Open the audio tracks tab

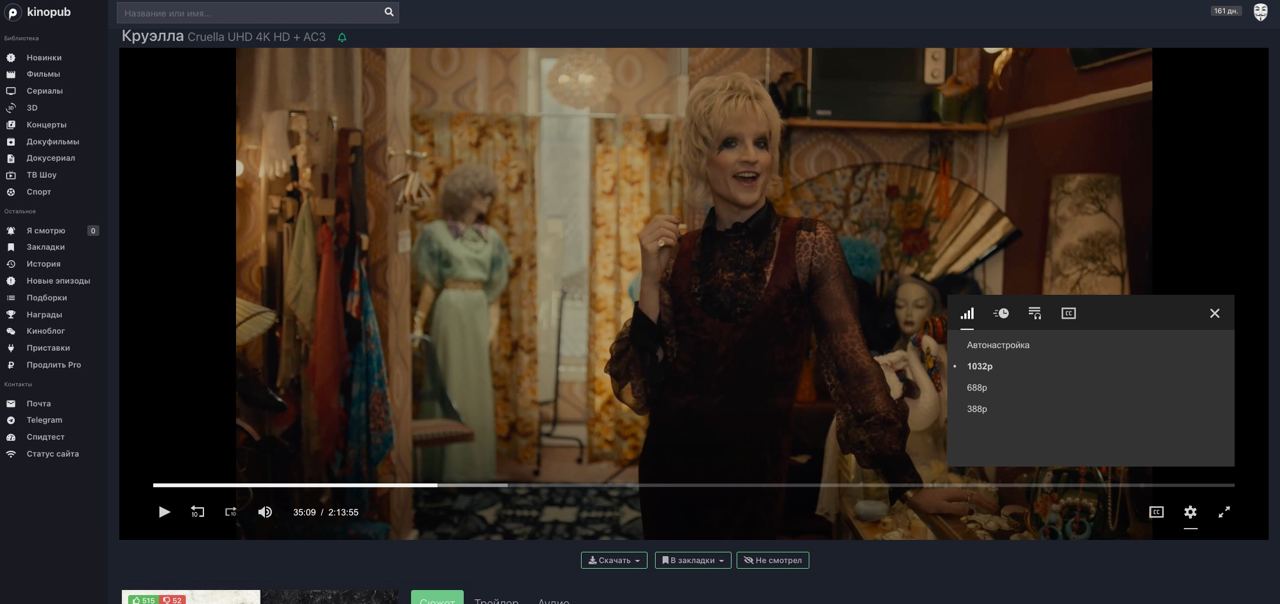(1035, 313)
